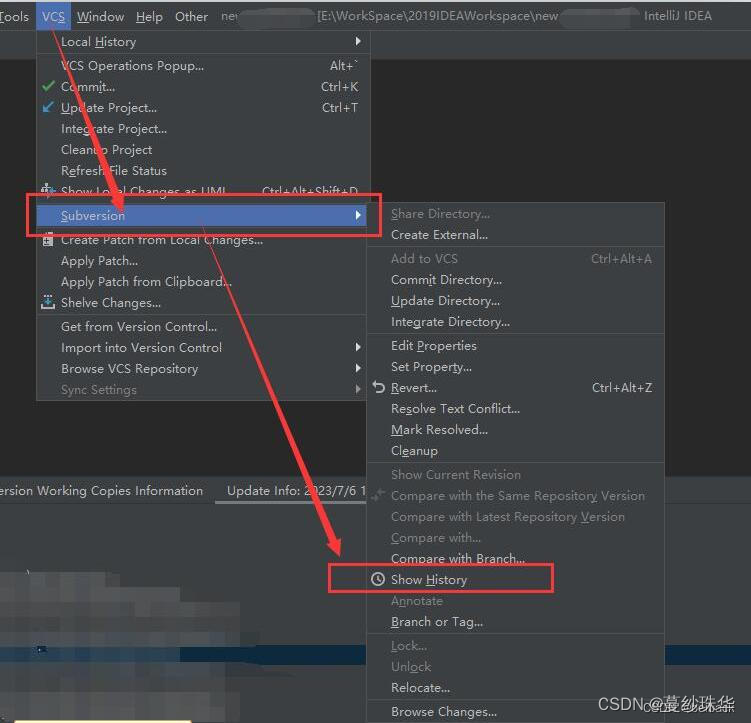
Task: Select Set Property... submenu item
Action: [515, 366]
